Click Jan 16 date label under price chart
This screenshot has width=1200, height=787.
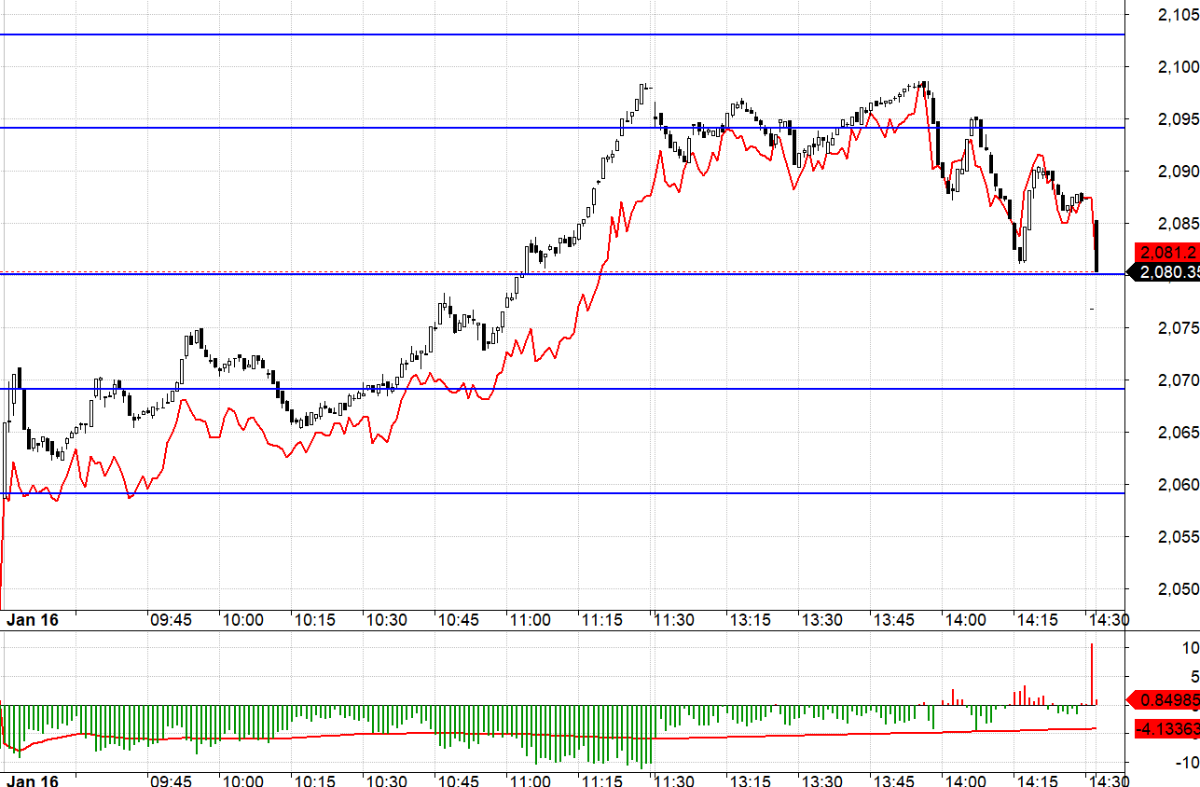coord(33,620)
